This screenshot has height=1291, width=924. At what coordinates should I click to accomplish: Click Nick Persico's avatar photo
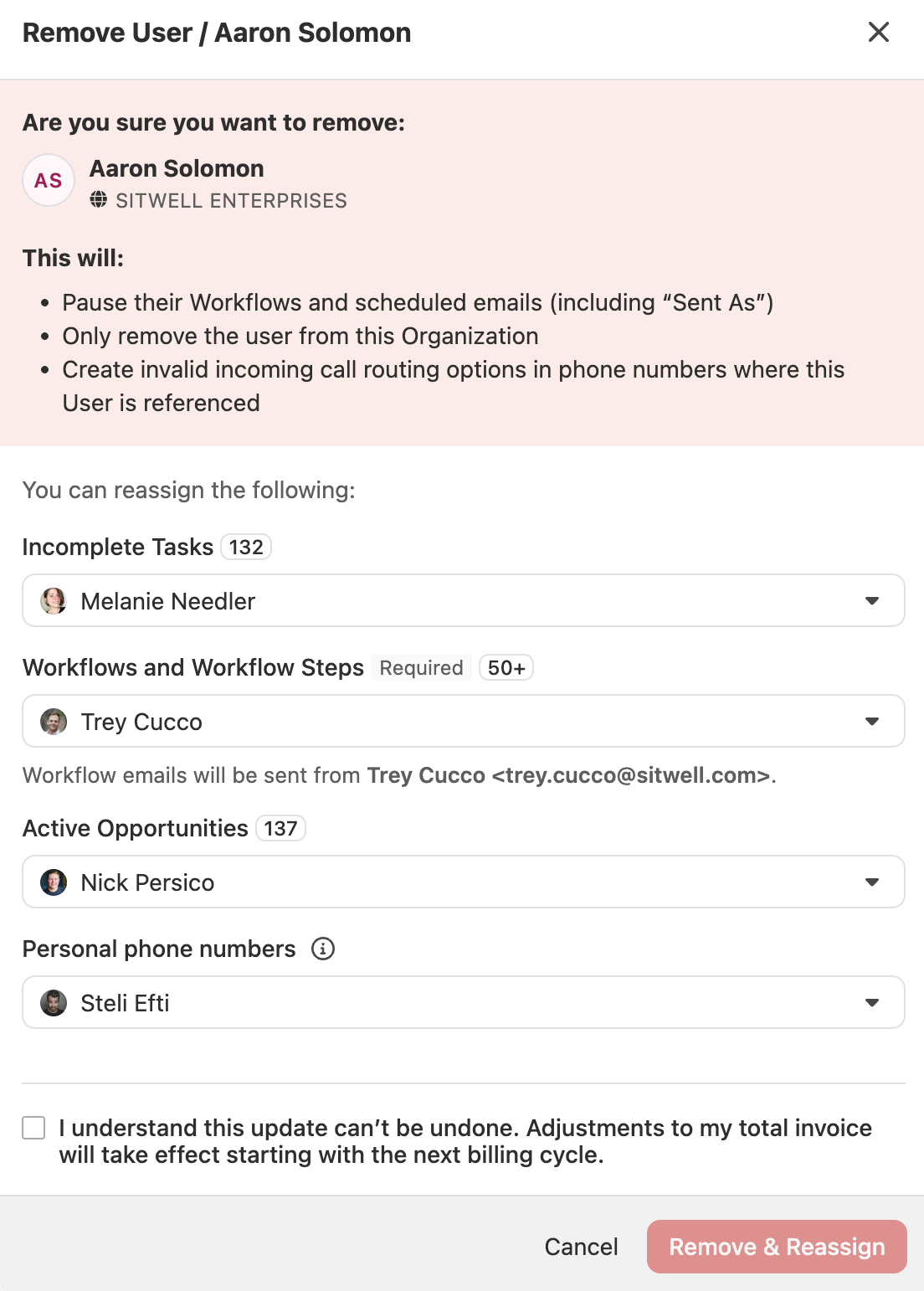(54, 882)
